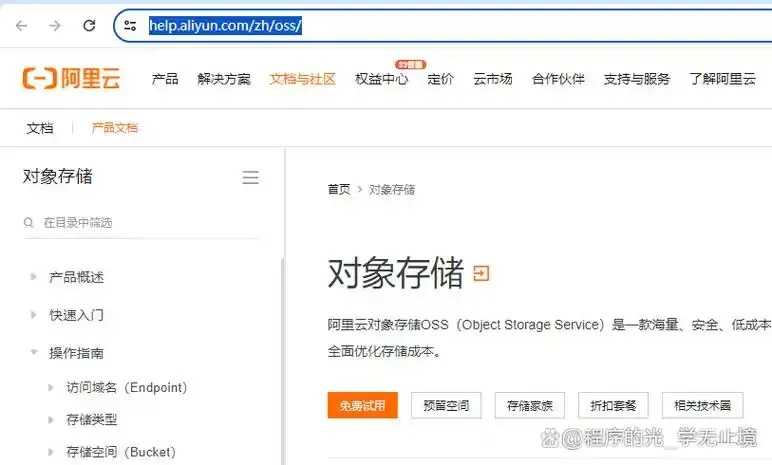Open the 合作伙伴 menu item
Viewport: 772px width, 465px height.
click(x=558, y=79)
